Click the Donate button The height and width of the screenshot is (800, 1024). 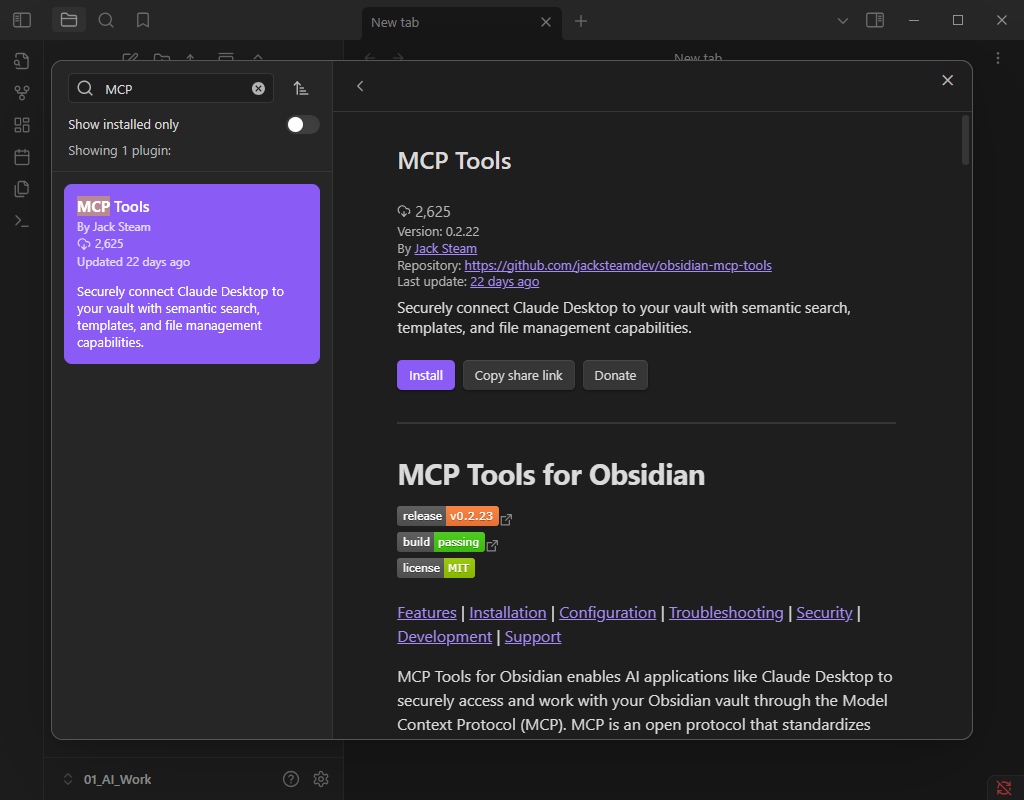(x=615, y=376)
